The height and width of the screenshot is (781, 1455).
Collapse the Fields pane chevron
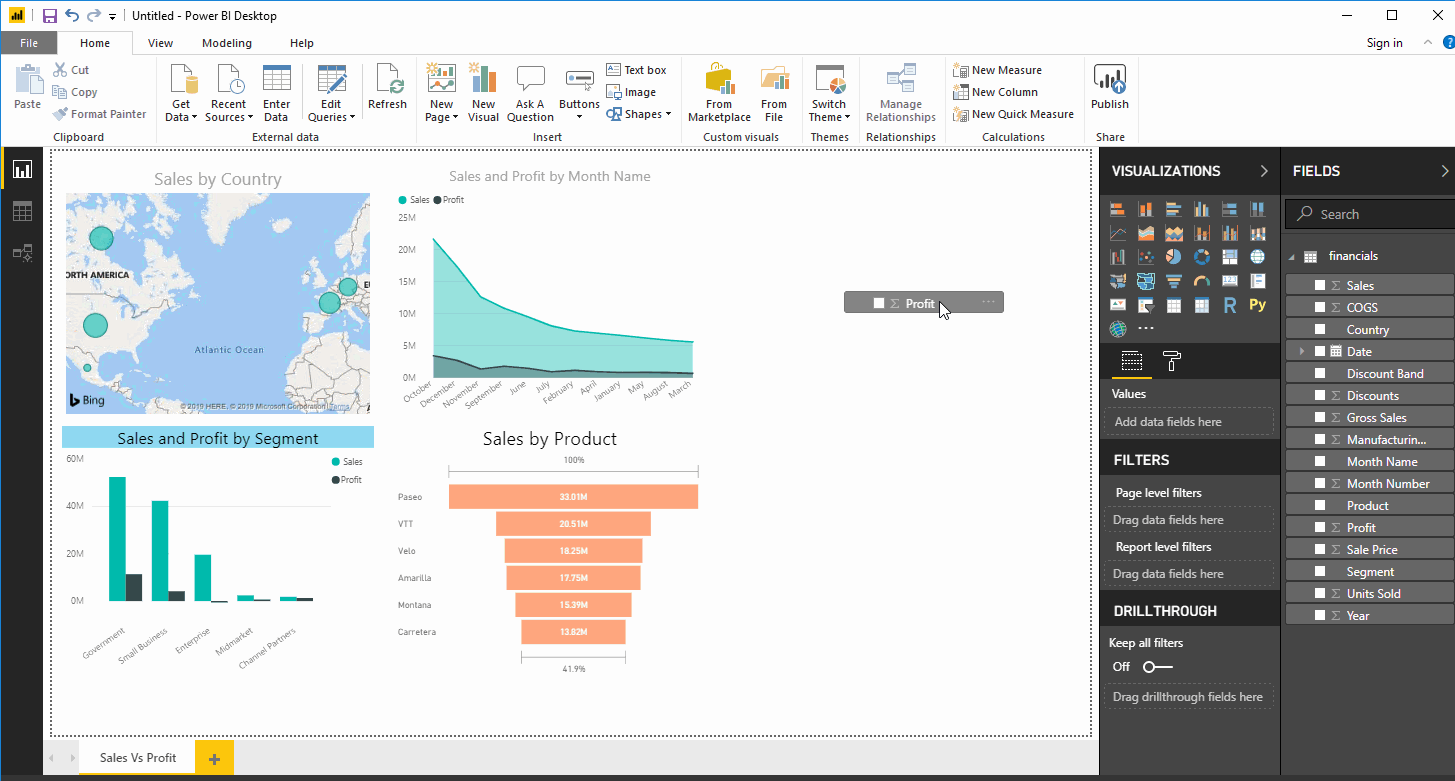pos(1444,171)
